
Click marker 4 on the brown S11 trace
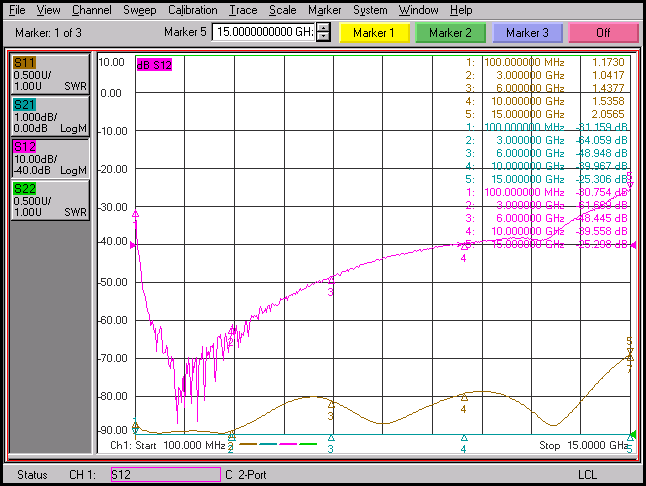click(464, 398)
